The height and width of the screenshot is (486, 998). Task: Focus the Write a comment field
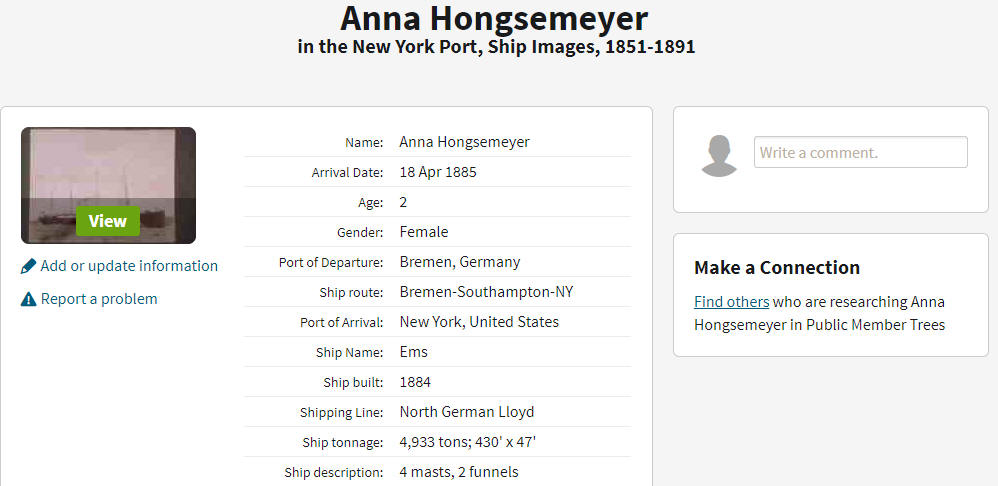pos(861,152)
